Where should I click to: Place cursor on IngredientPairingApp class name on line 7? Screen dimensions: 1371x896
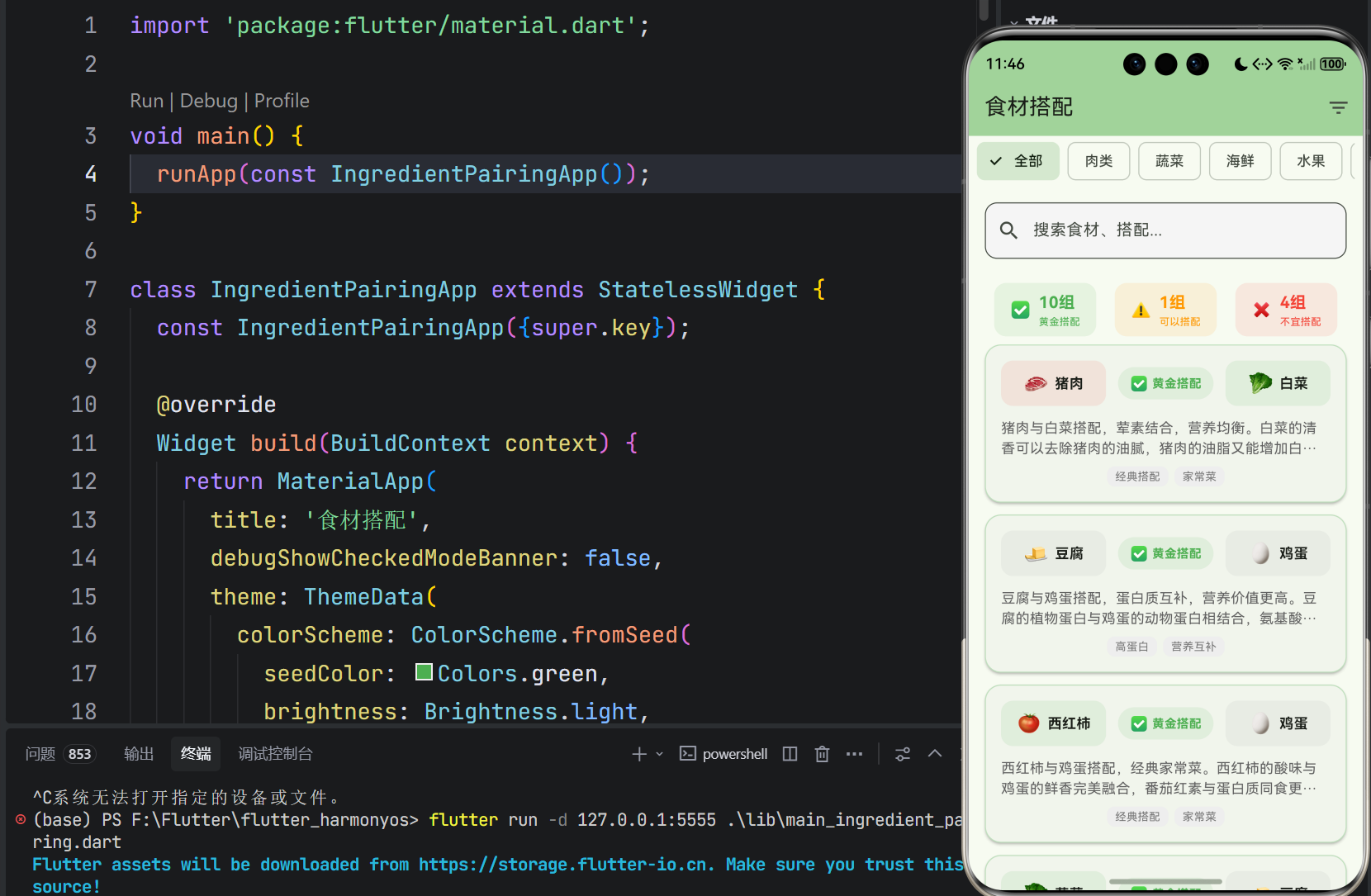pyautogui.click(x=344, y=290)
